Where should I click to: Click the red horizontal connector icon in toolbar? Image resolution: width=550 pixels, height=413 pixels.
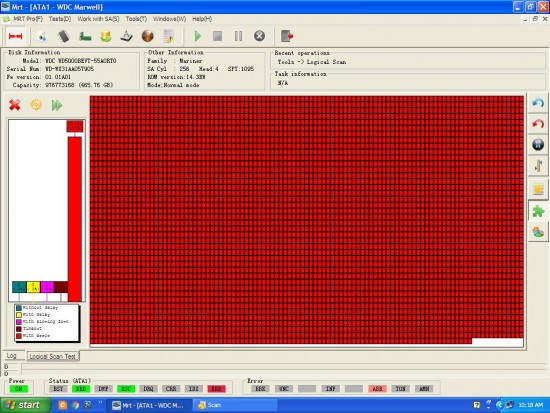tap(15, 36)
